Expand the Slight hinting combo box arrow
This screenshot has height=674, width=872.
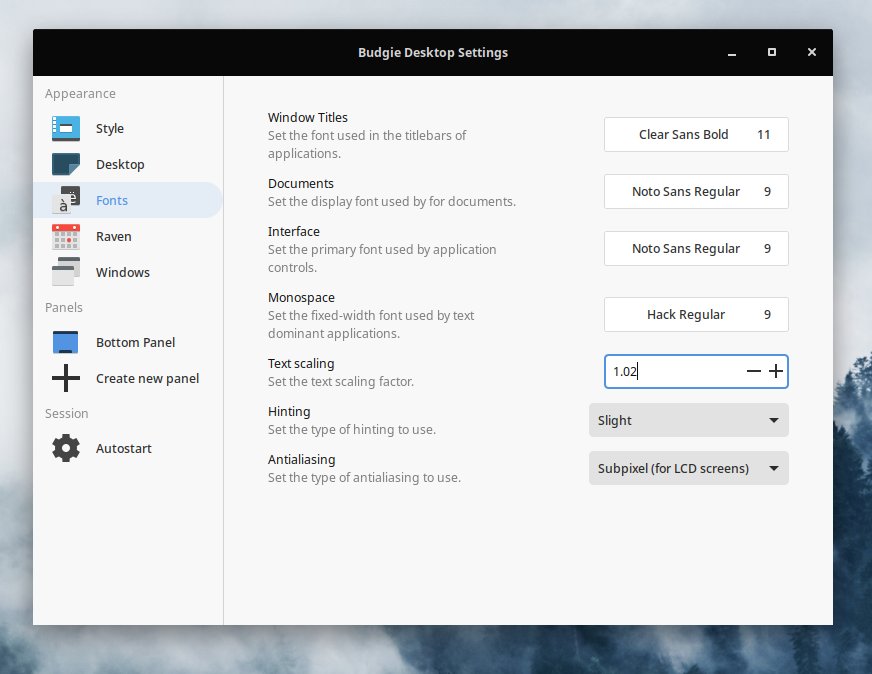click(x=772, y=420)
